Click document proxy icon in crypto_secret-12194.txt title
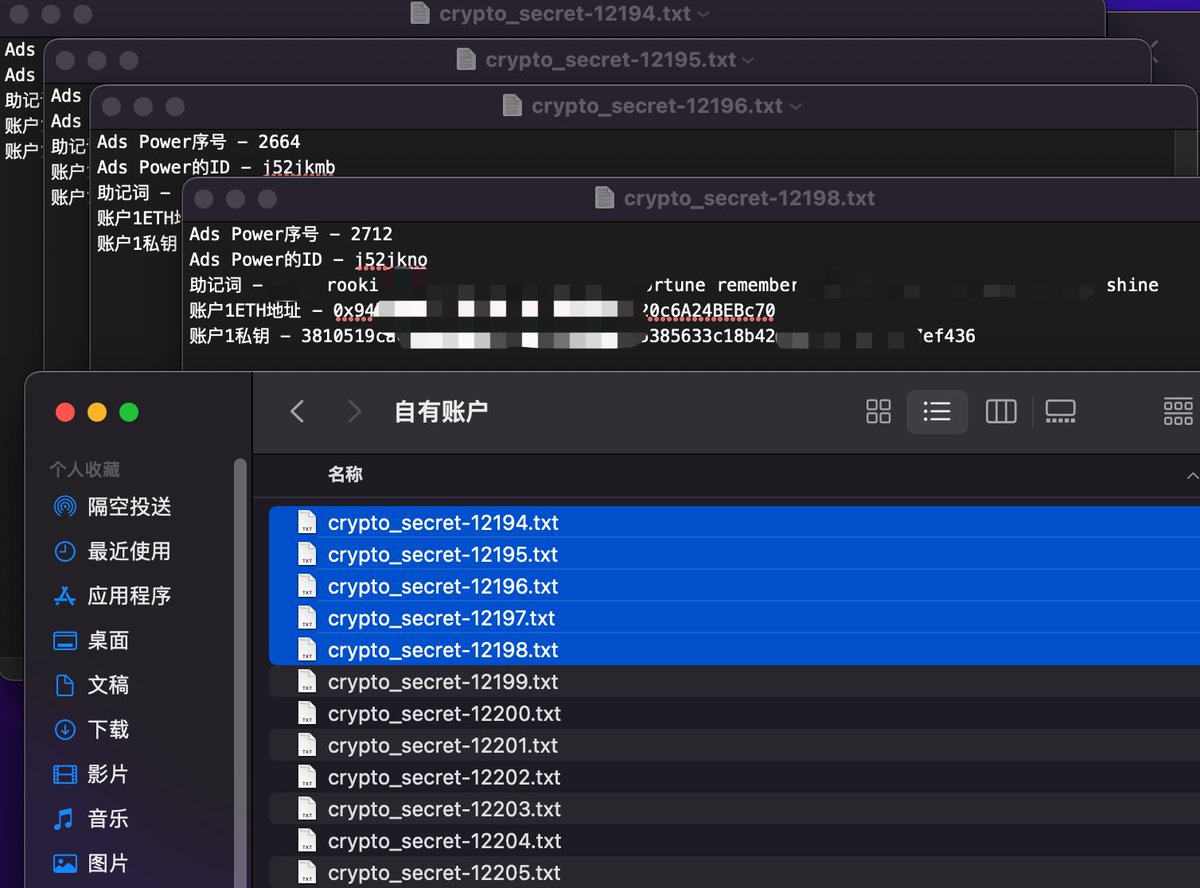The height and width of the screenshot is (888, 1200). (x=420, y=14)
